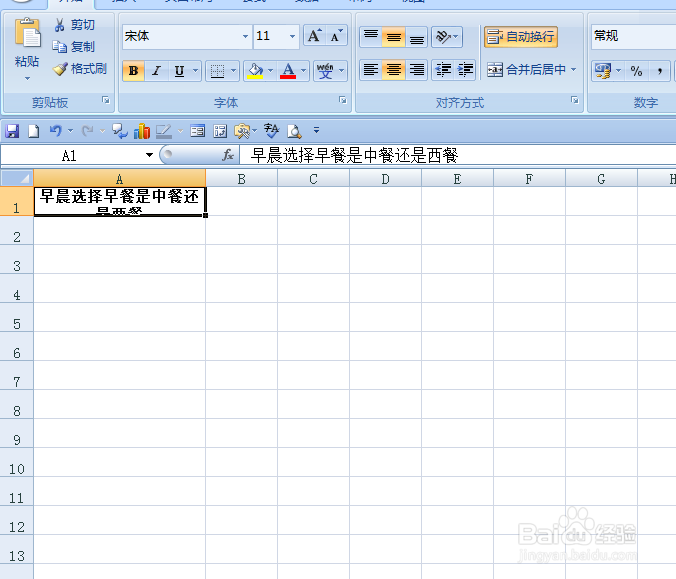Viewport: 676px width, 579px height.
Task: Open the print preview magnifier icon
Action: click(294, 131)
